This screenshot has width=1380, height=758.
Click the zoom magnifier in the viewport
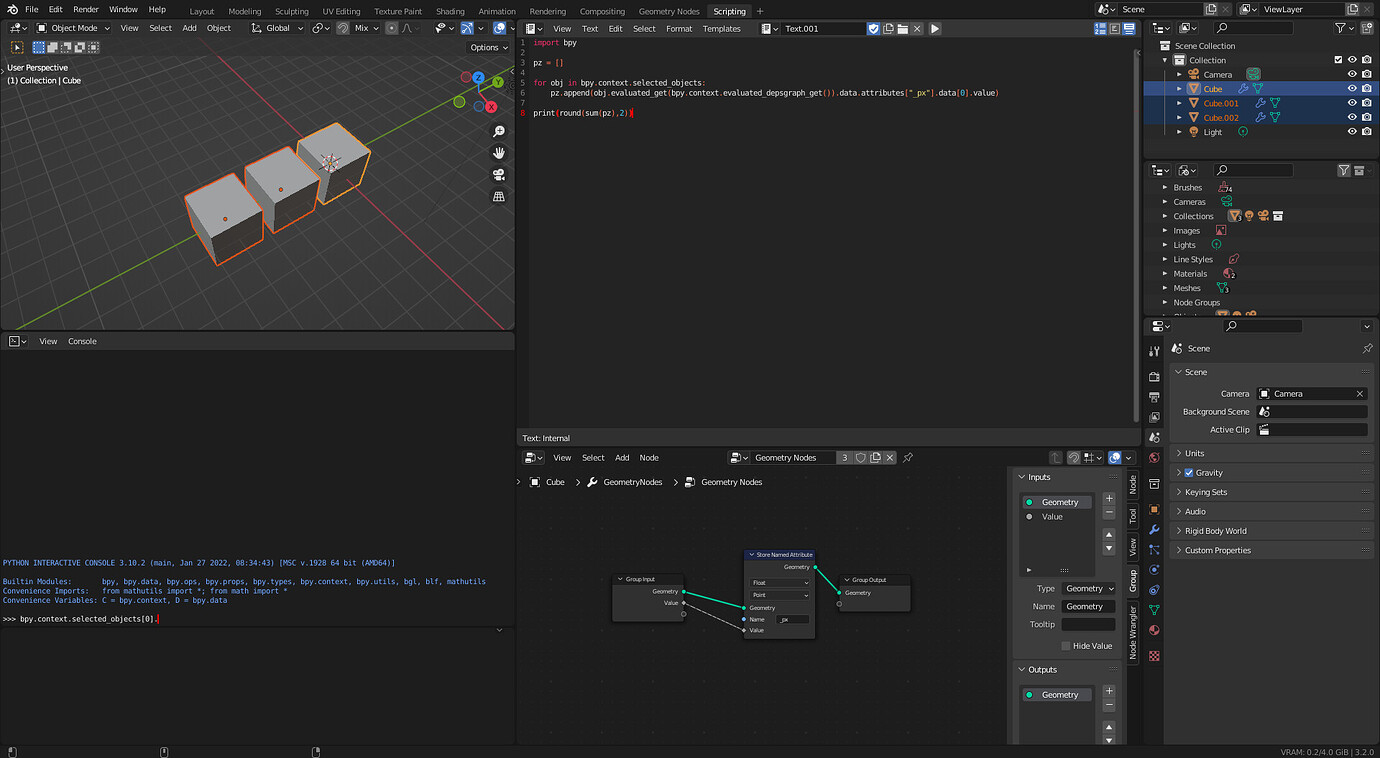[x=499, y=132]
